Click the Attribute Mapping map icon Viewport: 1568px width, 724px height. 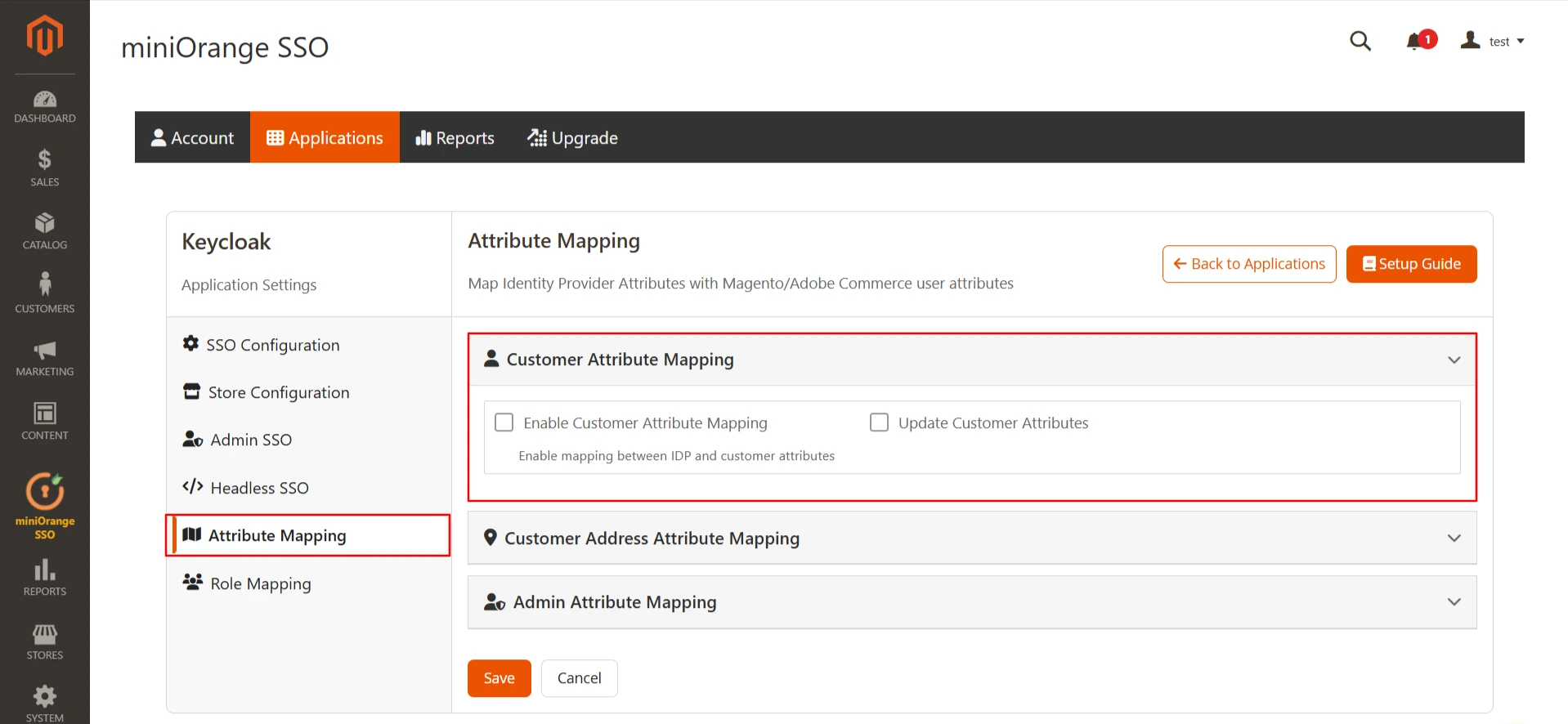(192, 534)
